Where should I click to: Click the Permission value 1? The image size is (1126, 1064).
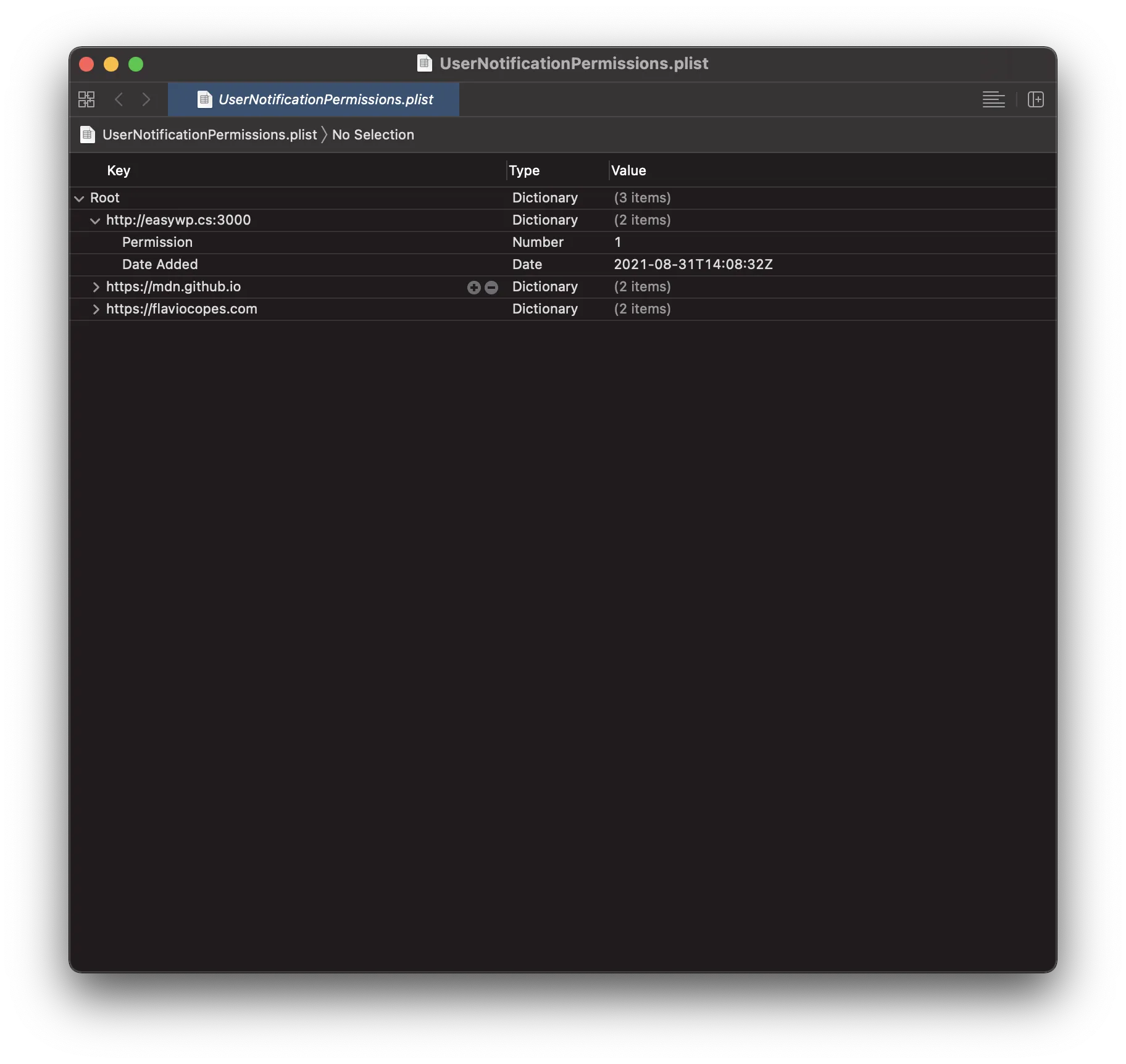tap(617, 242)
